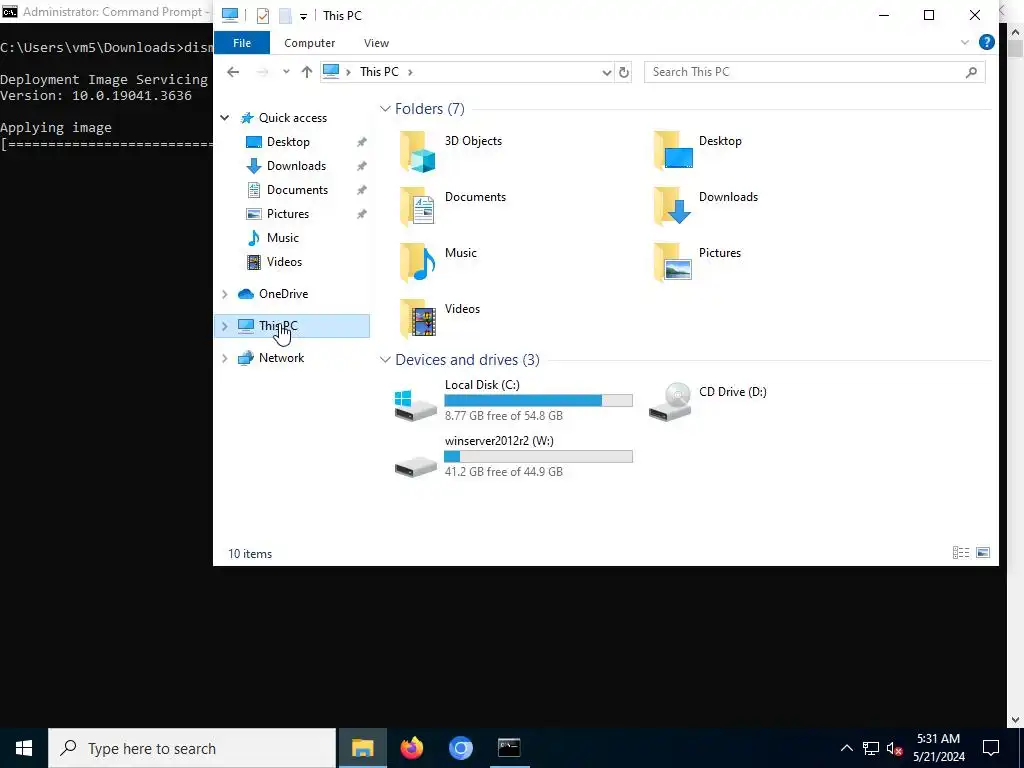Click the Local Disk (C:) usage bar
The width and height of the screenshot is (1024, 768).
(x=538, y=400)
